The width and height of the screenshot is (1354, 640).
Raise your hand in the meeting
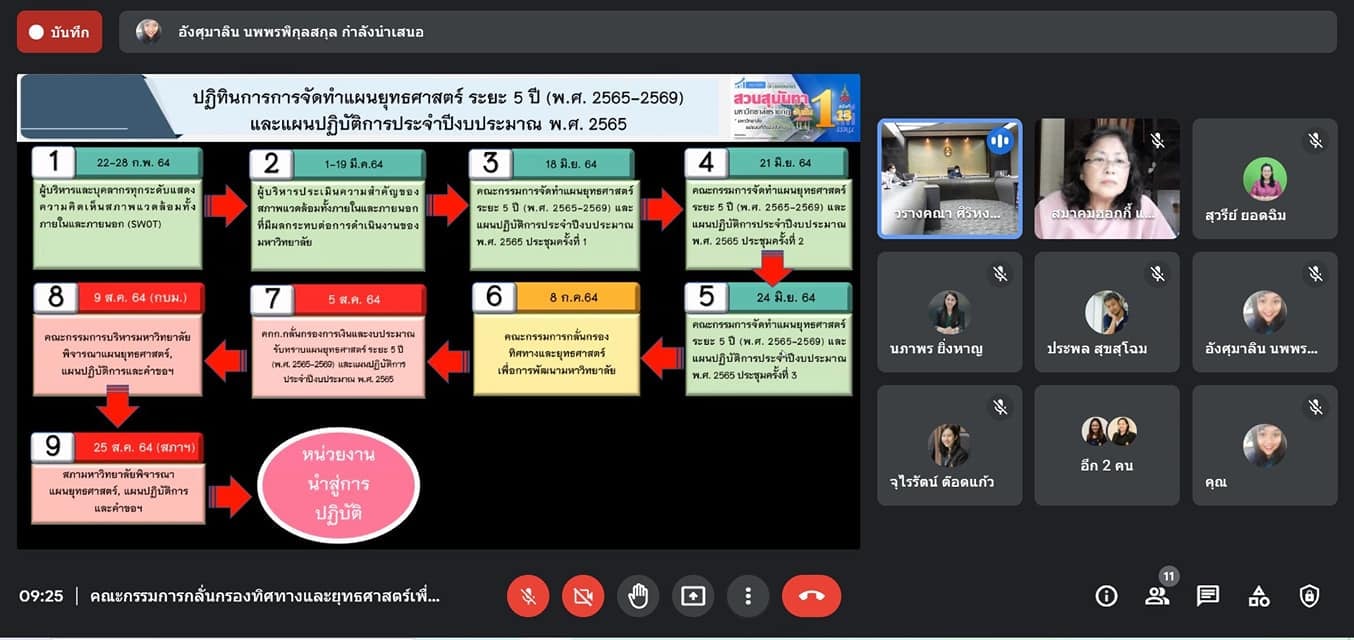coord(638,596)
